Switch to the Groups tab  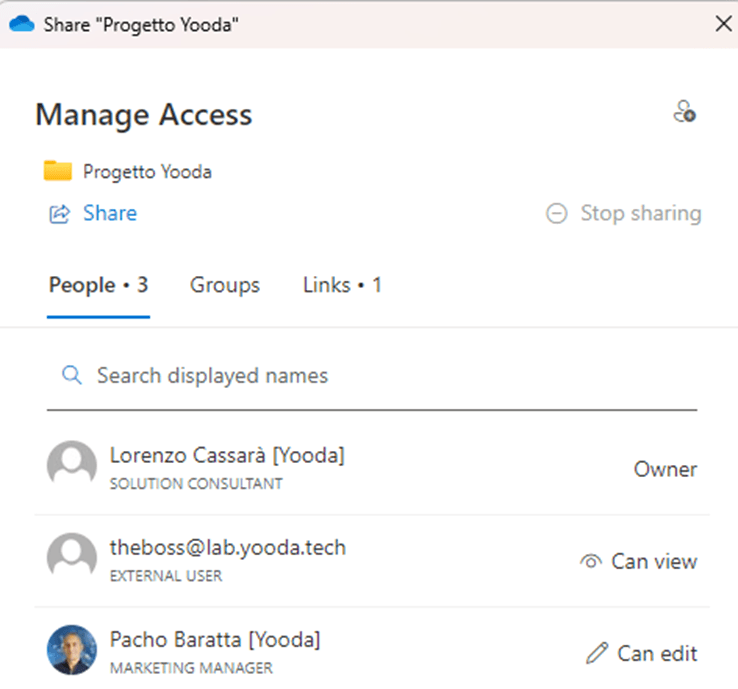click(225, 285)
